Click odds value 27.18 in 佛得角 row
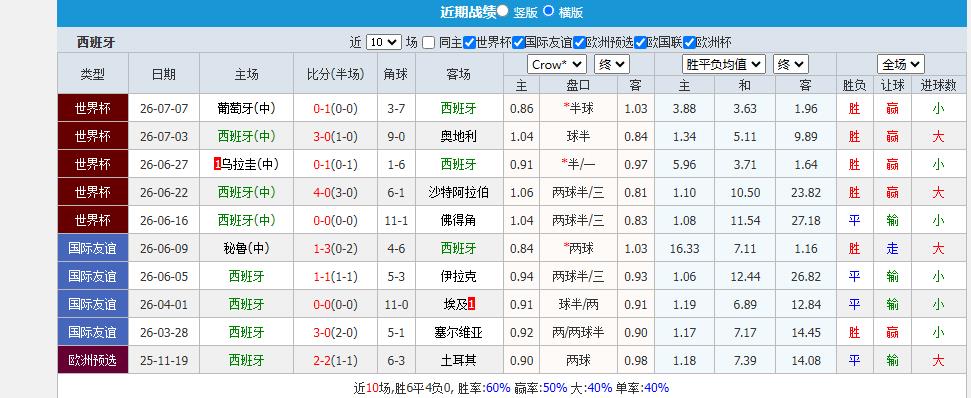Image resolution: width=971 pixels, height=398 pixels. [x=806, y=221]
